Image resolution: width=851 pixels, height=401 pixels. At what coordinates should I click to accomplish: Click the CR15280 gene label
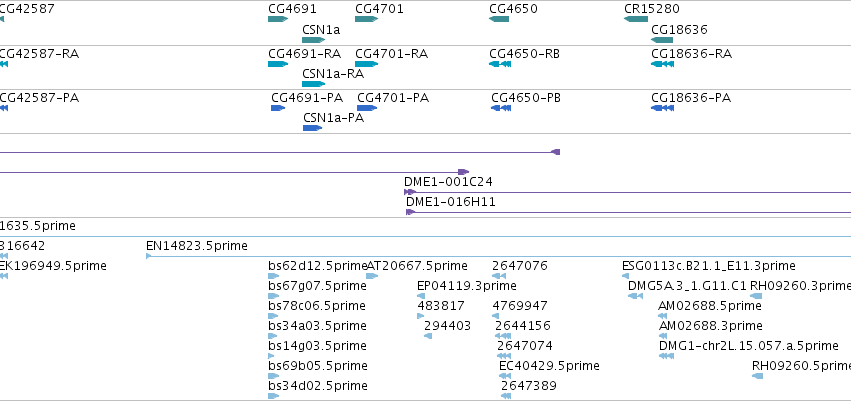[652, 9]
